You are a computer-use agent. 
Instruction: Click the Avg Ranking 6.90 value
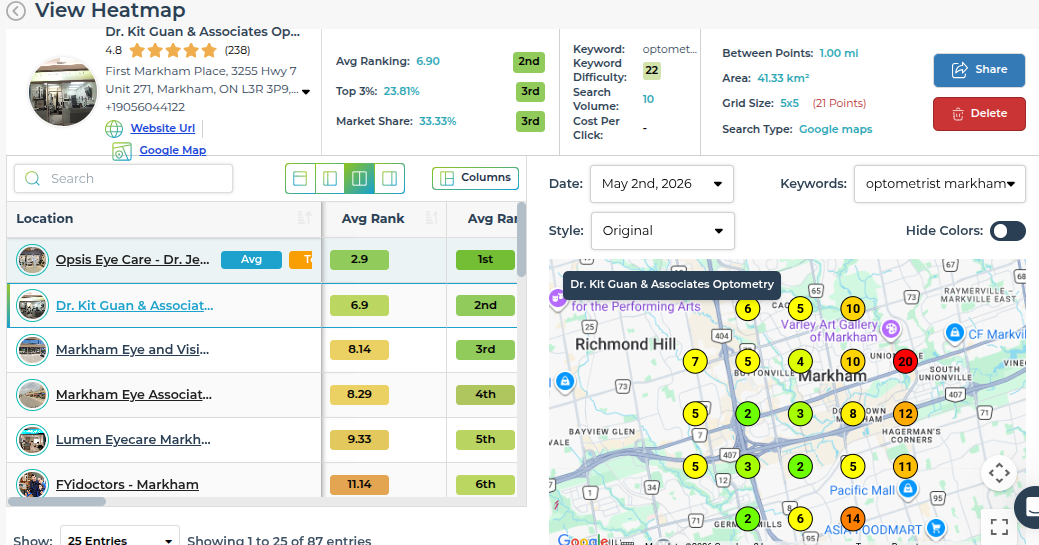click(428, 62)
